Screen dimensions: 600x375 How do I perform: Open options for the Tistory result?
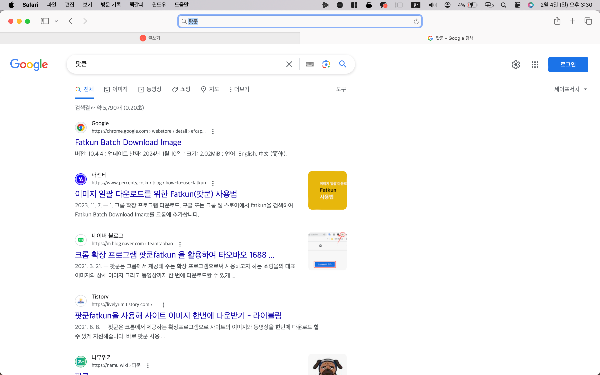click(163, 305)
